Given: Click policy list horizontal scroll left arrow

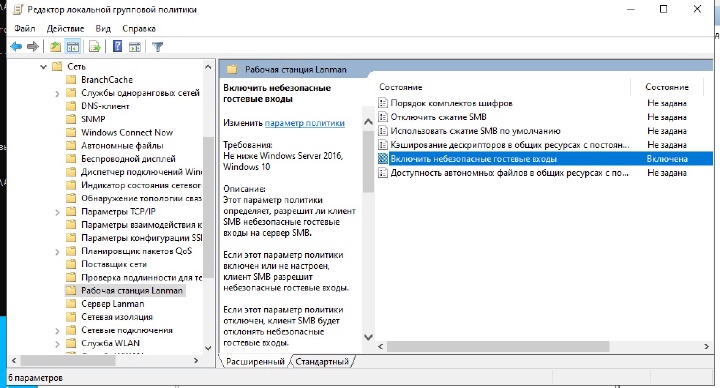Looking at the screenshot, I should pos(381,347).
